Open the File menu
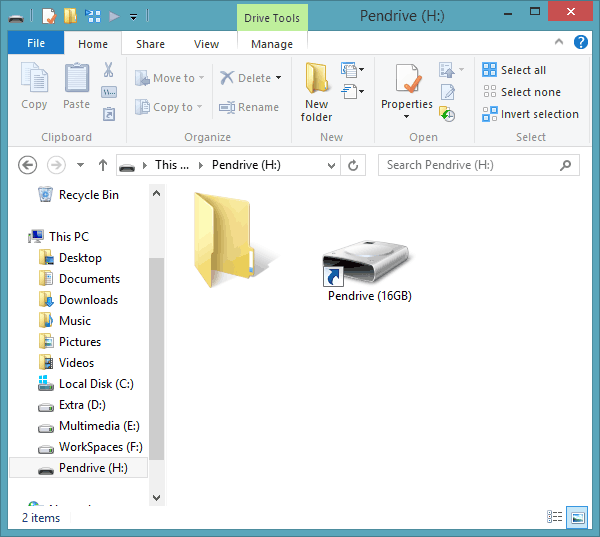The width and height of the screenshot is (600, 537). coord(36,43)
